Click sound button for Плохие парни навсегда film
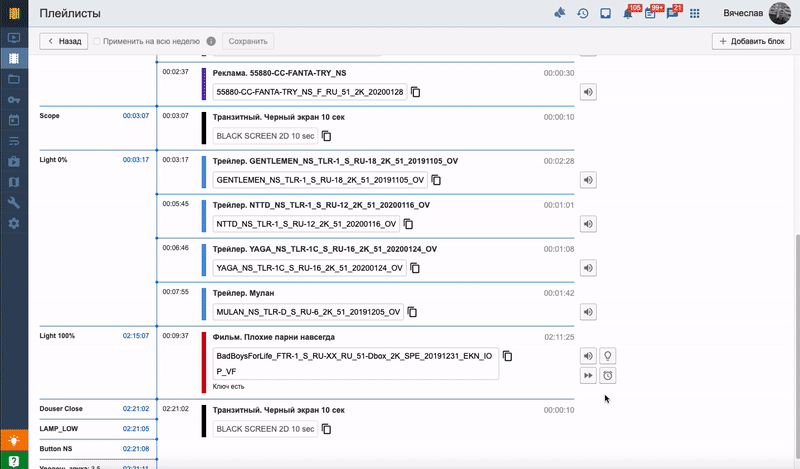 click(588, 356)
